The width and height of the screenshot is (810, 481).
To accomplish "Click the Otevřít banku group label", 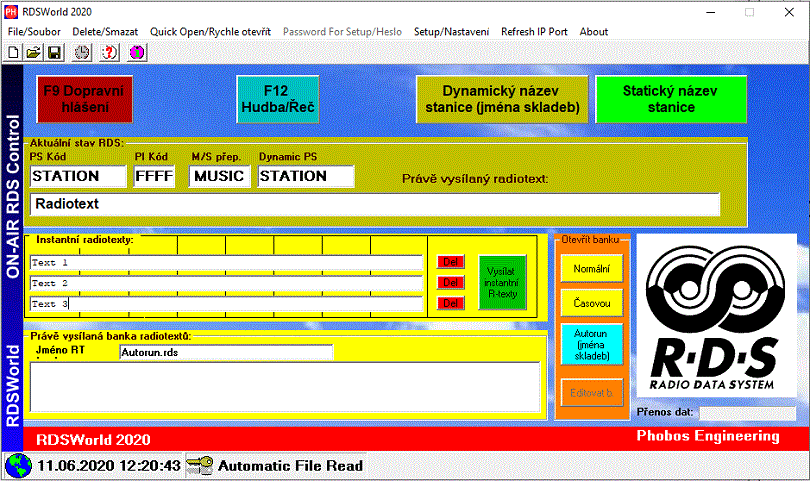I will 590,240.
